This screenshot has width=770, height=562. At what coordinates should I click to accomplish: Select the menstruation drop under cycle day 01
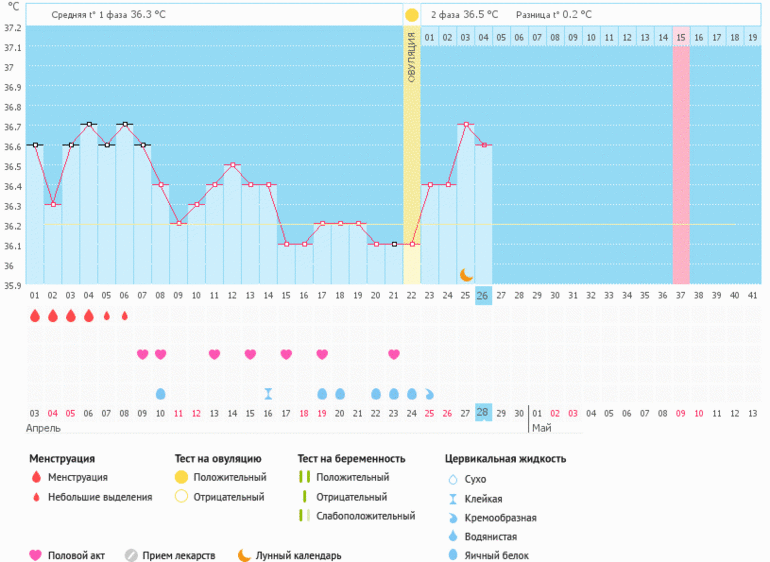[x=35, y=316]
